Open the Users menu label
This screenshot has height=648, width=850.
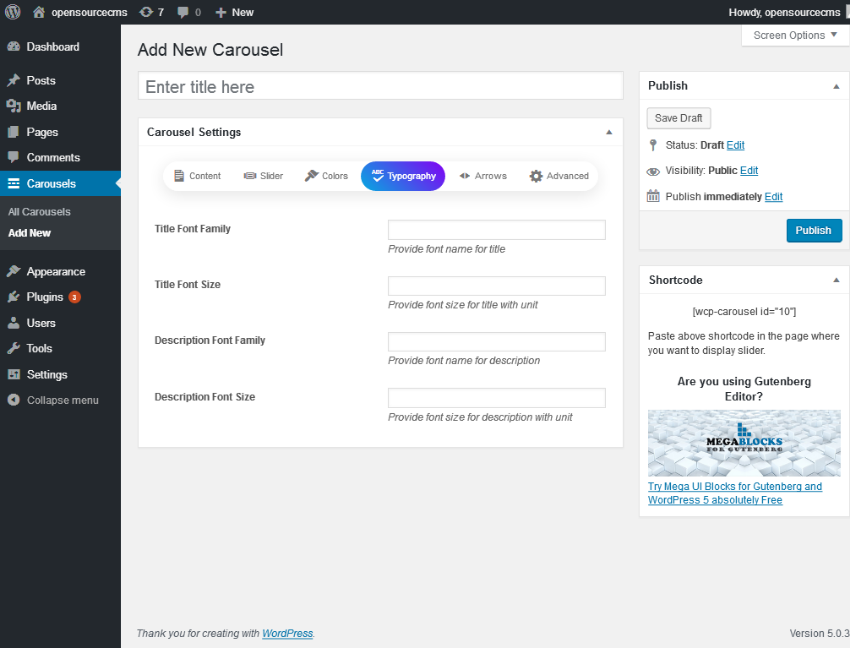pos(41,323)
